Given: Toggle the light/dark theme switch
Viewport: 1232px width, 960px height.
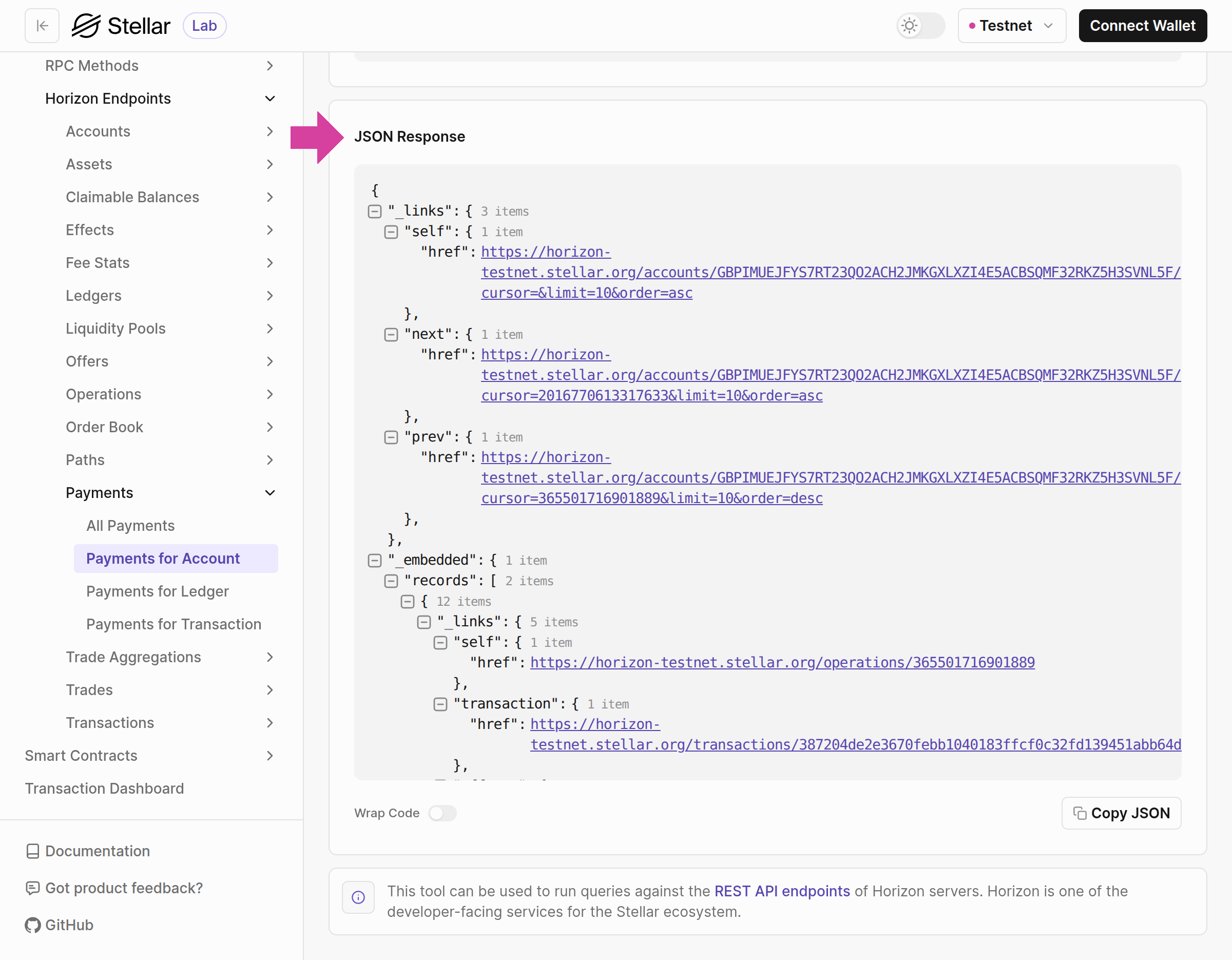Looking at the screenshot, I should 920,26.
